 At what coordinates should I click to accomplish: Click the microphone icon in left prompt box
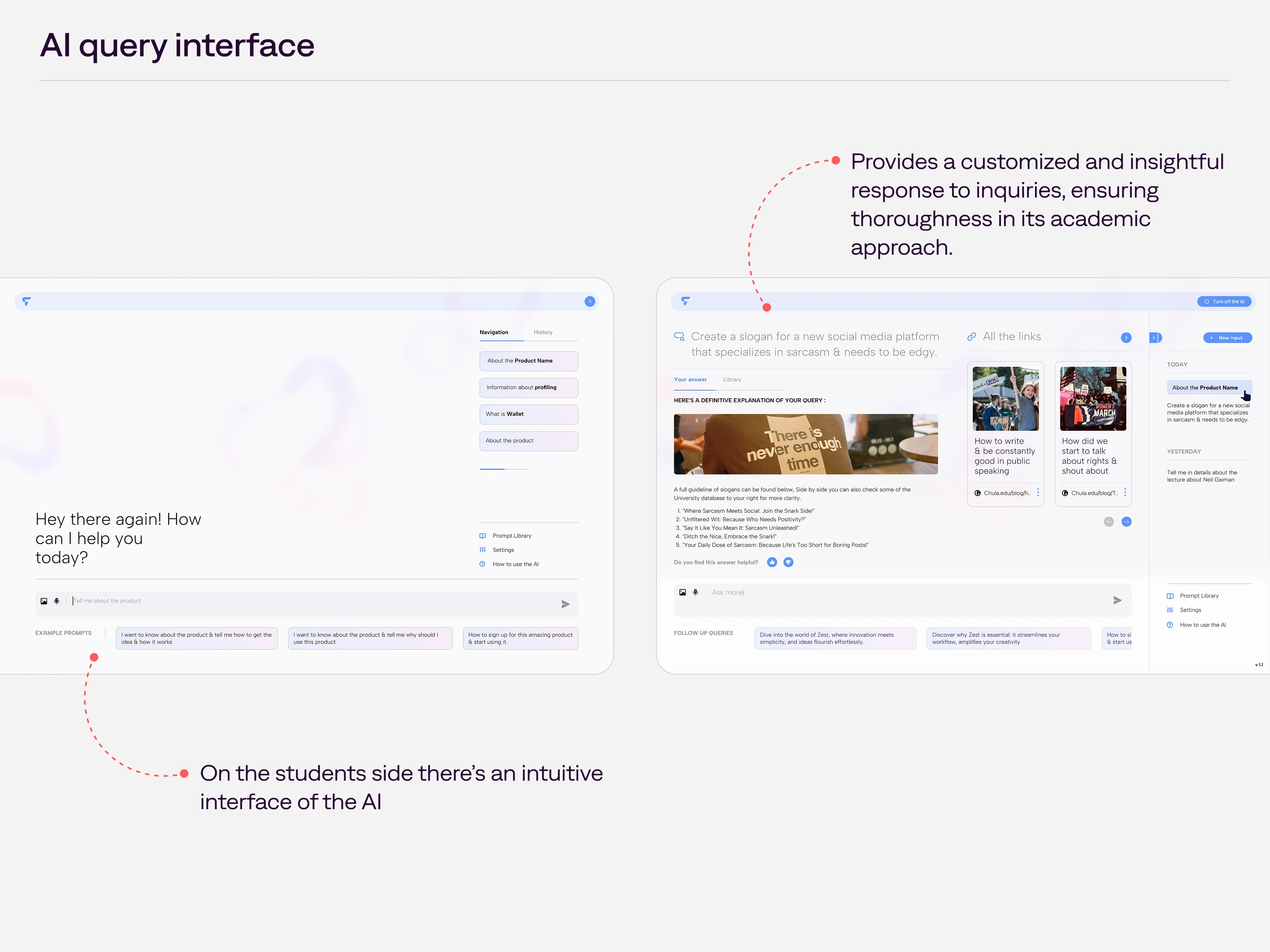pos(57,601)
